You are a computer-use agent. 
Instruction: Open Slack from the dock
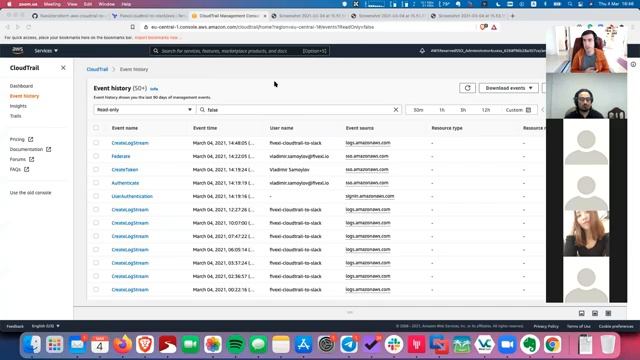(x=394, y=345)
